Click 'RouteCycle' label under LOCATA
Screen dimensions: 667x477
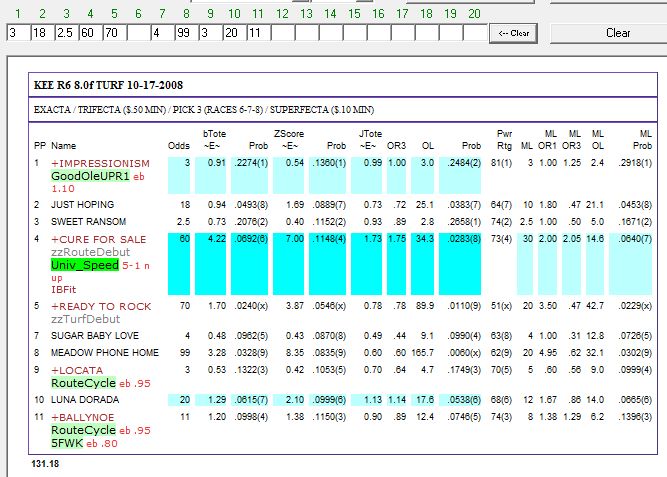click(83, 383)
